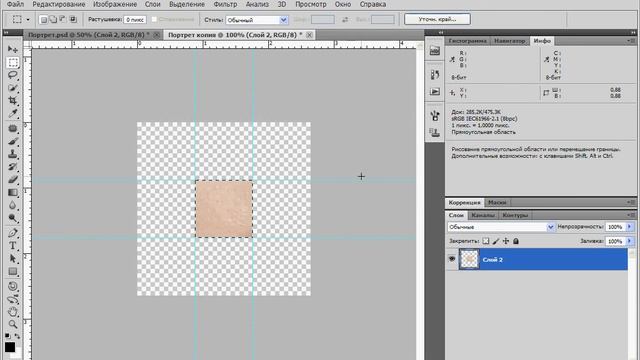Screen dimensions: 640x360
Task: Hide layer Слой 2 with eye icon
Action: pyautogui.click(x=452, y=259)
